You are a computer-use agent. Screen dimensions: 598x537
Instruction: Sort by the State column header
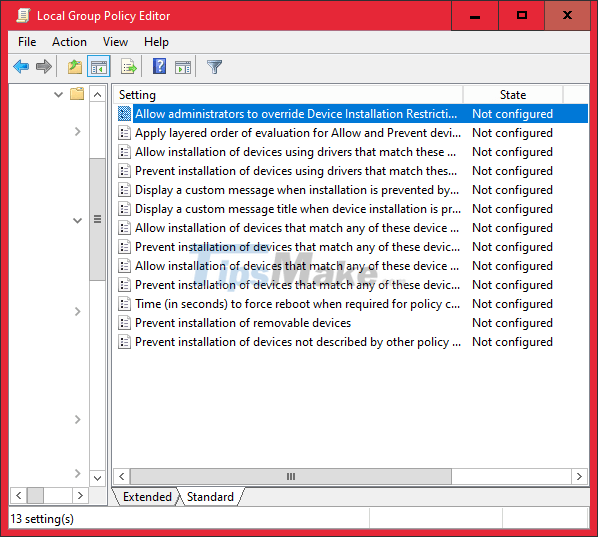[x=513, y=95]
